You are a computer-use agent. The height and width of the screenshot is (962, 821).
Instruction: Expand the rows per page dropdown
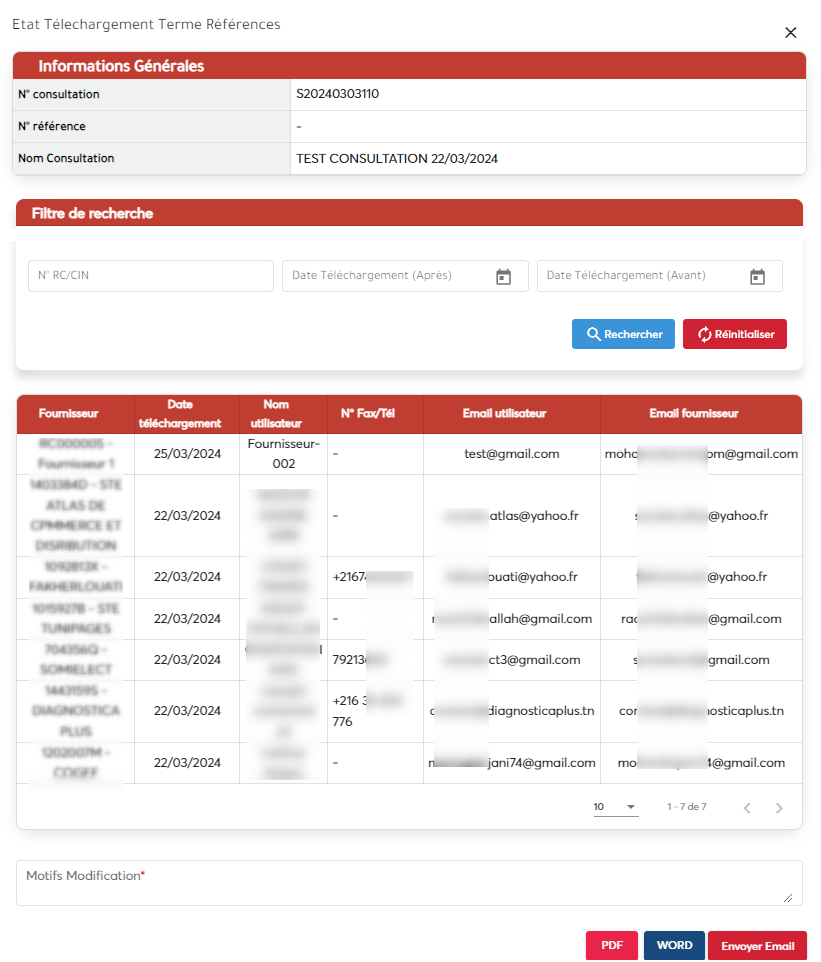coord(615,807)
